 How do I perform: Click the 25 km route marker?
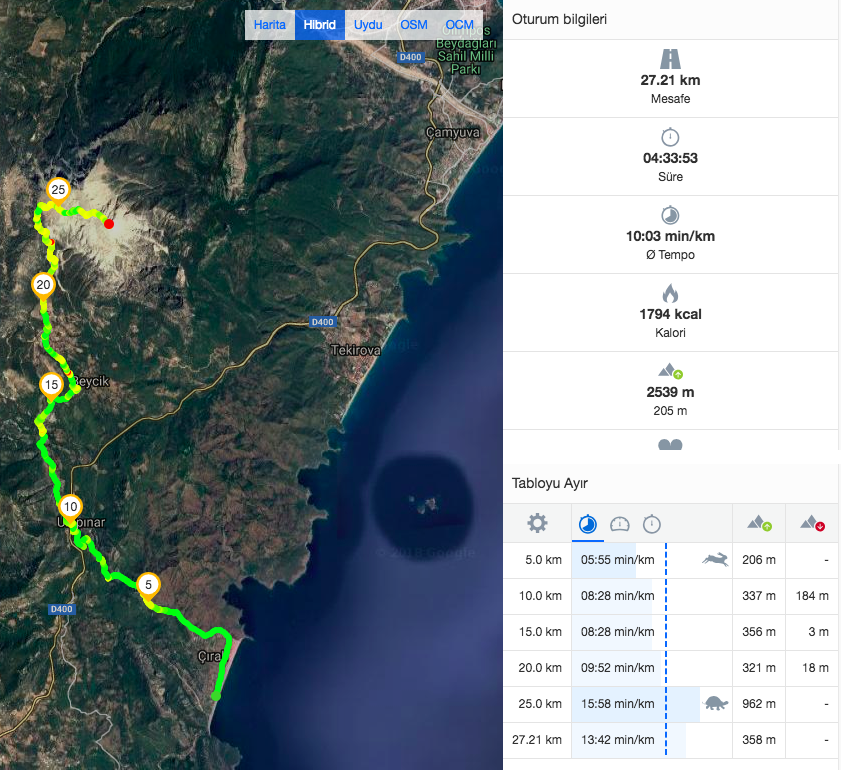(x=58, y=191)
